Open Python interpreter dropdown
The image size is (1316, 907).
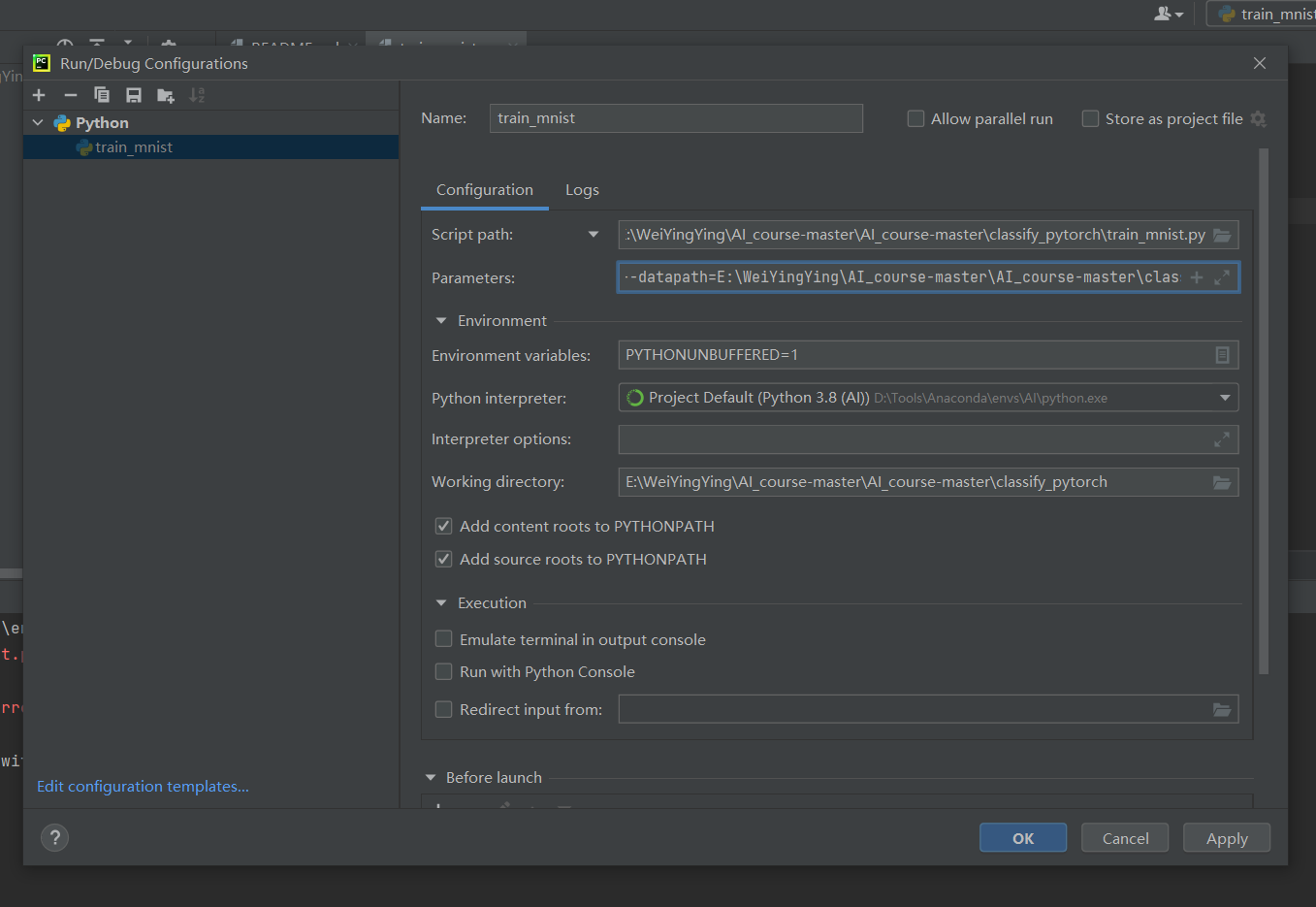coord(1225,398)
